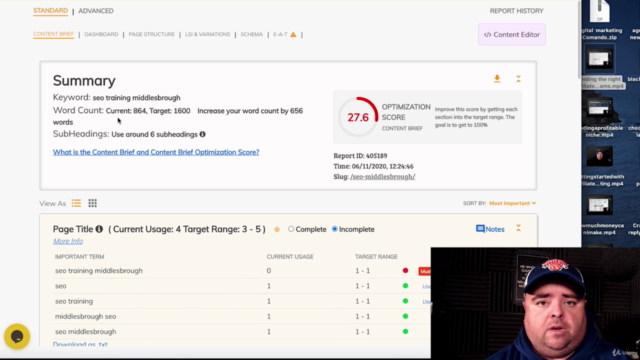Click the TARGET RANGE column header

(x=376, y=257)
